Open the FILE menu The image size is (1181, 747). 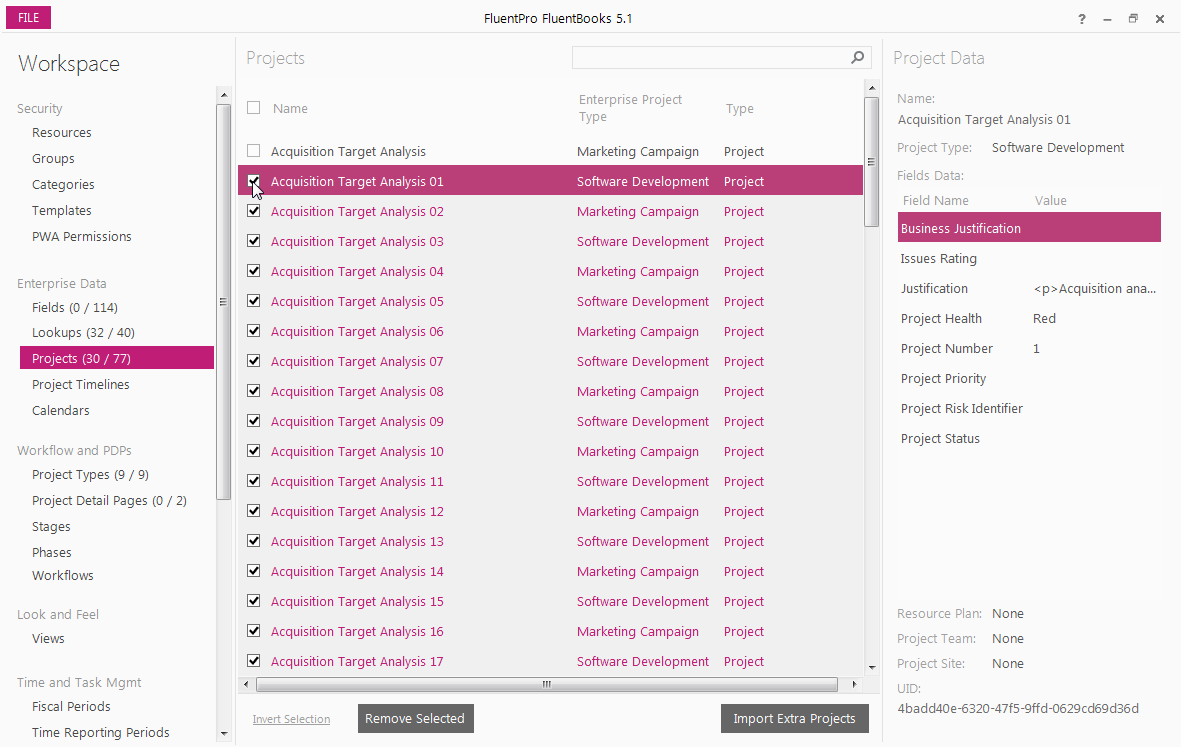[x=29, y=17]
